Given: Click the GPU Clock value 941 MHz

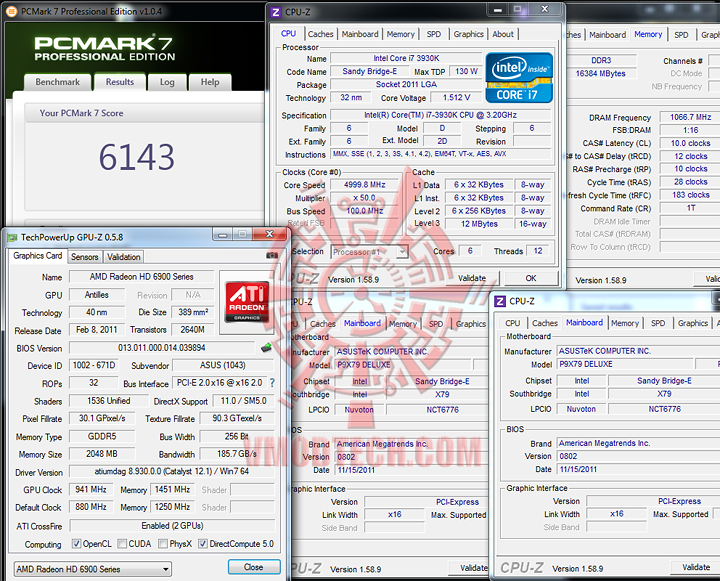Looking at the screenshot, I should click(91, 490).
